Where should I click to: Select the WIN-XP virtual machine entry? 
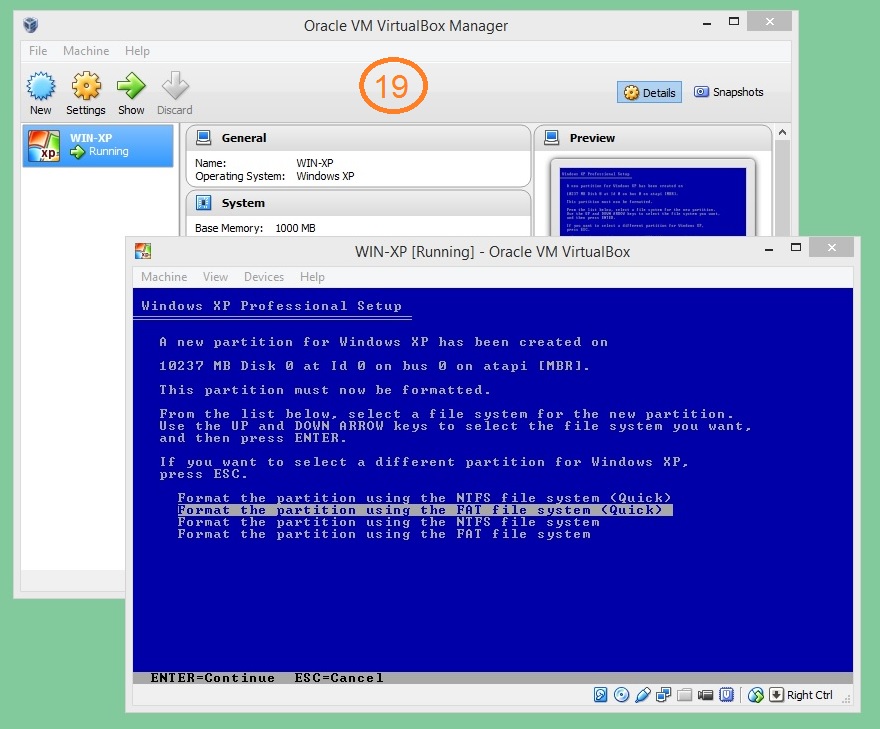coord(98,145)
